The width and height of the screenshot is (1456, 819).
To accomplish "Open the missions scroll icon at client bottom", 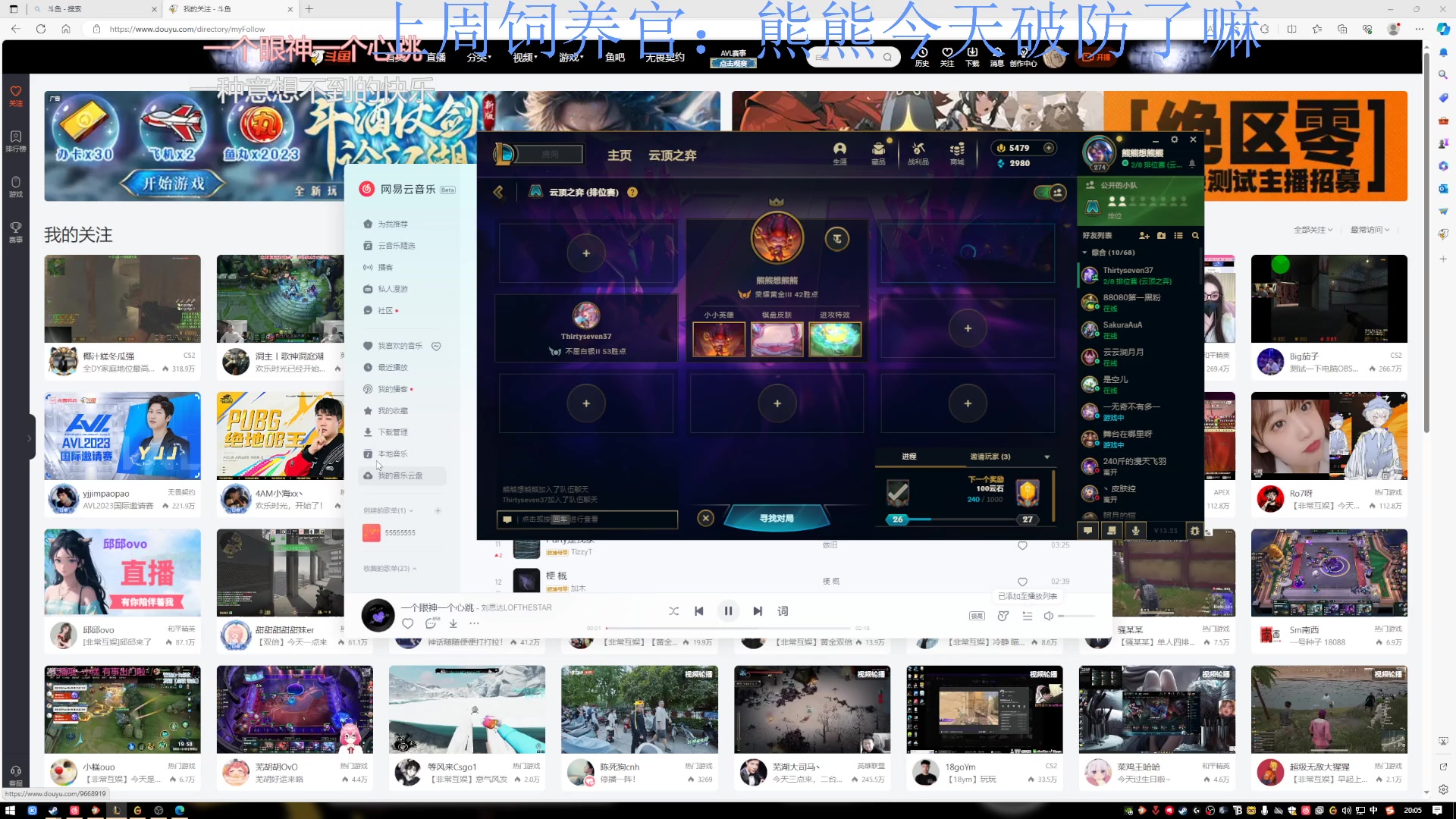I will pyautogui.click(x=1112, y=531).
